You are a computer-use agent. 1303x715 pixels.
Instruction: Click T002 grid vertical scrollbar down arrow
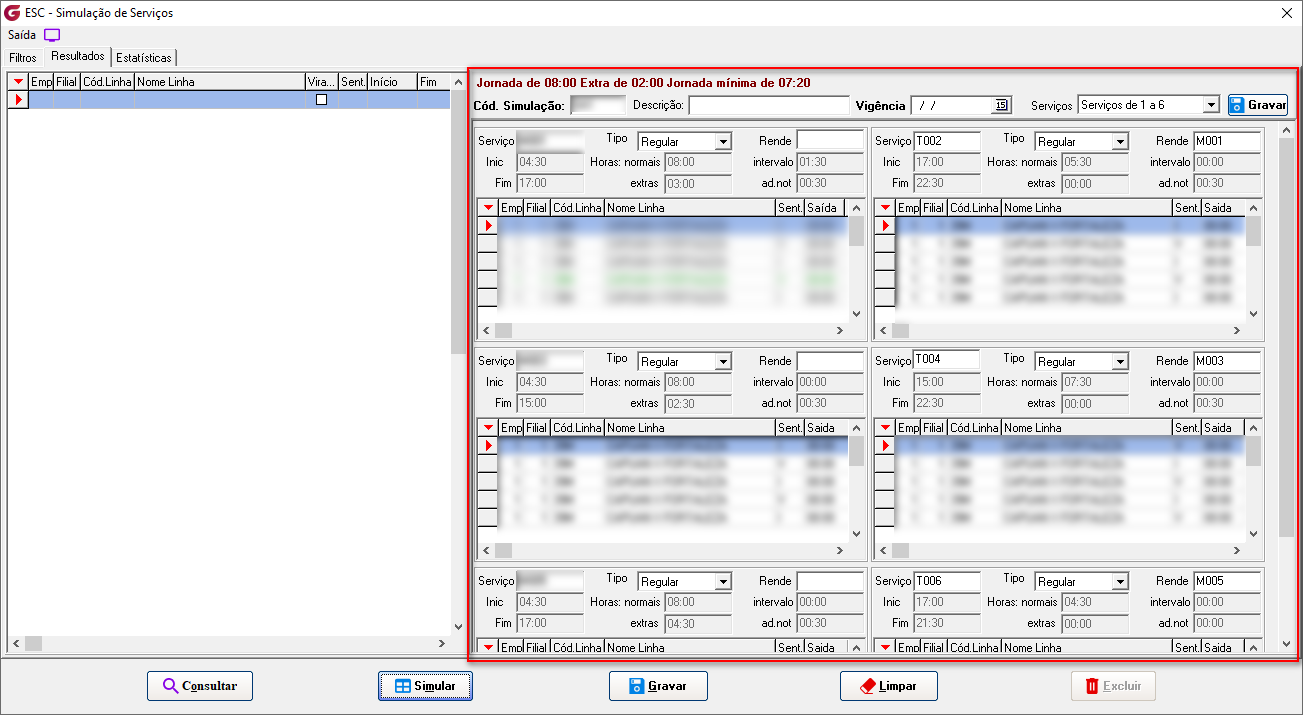[1253, 313]
